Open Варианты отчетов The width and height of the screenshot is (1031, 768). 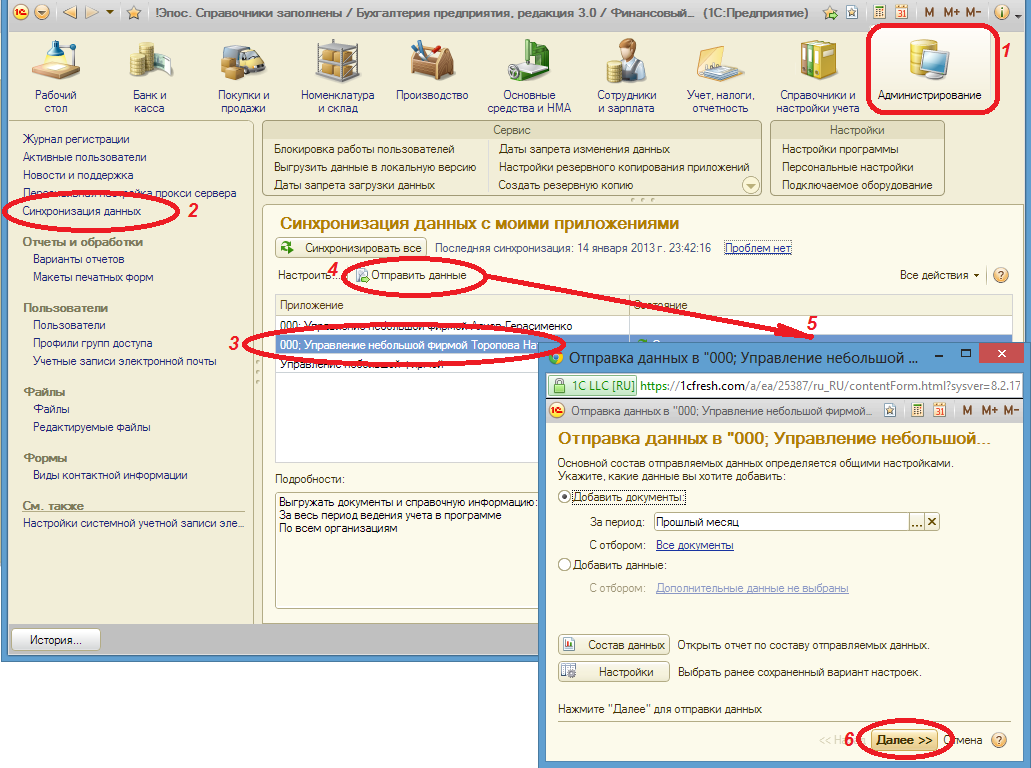pos(78,259)
